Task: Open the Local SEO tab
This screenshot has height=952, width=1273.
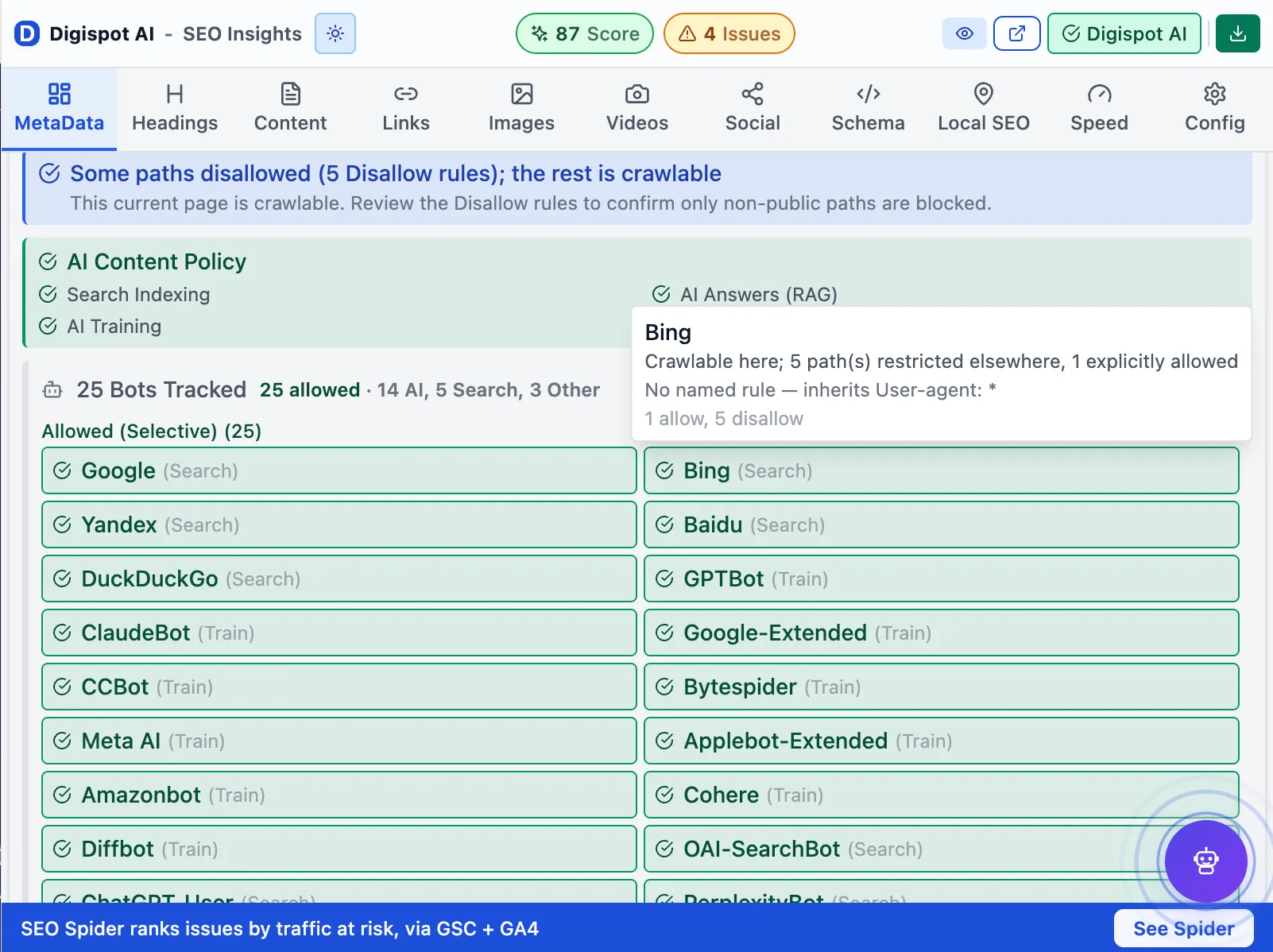Action: [x=984, y=109]
